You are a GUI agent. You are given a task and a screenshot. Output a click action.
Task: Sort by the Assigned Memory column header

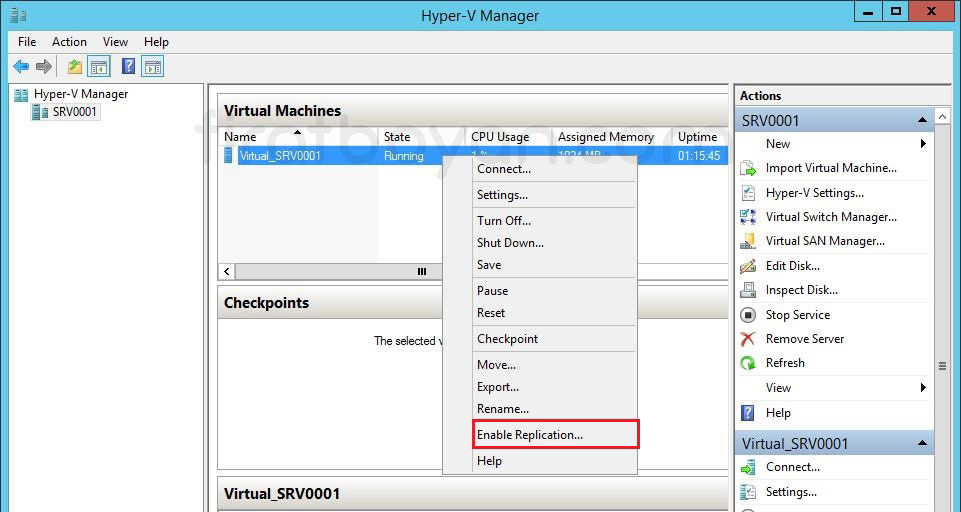click(x=612, y=137)
